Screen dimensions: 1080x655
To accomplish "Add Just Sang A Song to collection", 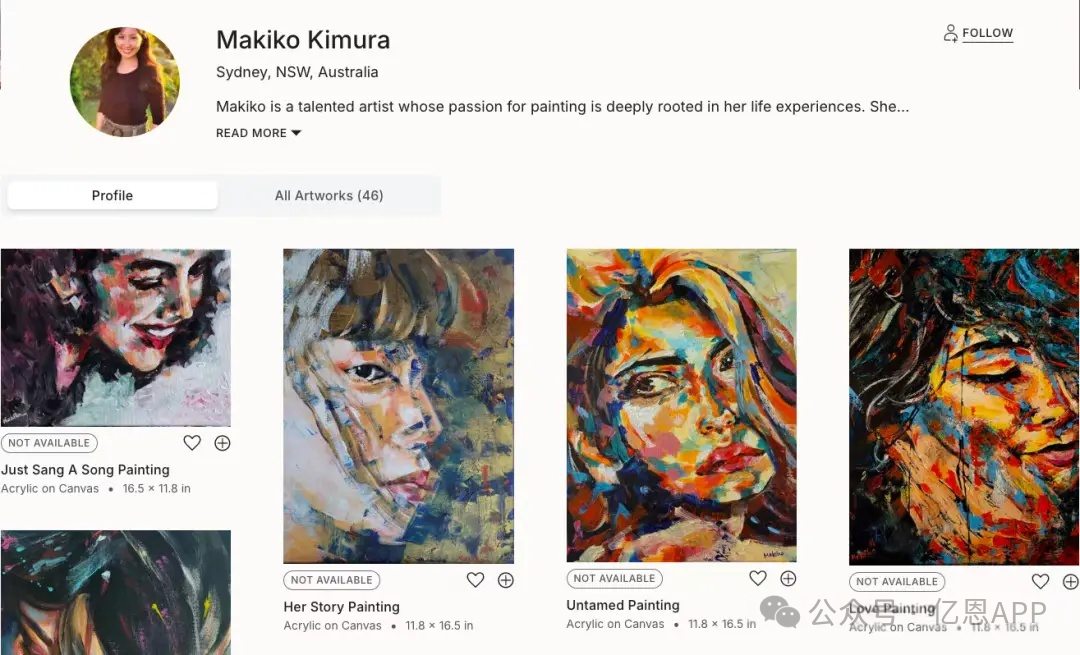I will pos(222,443).
